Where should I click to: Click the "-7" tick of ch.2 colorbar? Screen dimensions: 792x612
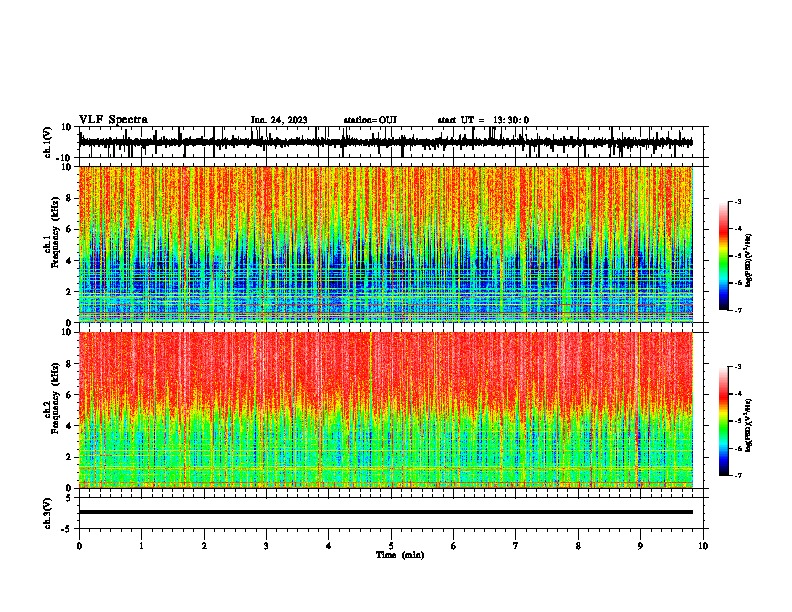point(738,476)
